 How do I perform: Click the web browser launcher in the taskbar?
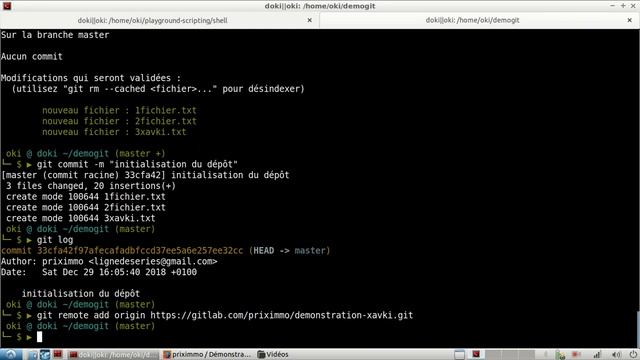(x=45, y=355)
